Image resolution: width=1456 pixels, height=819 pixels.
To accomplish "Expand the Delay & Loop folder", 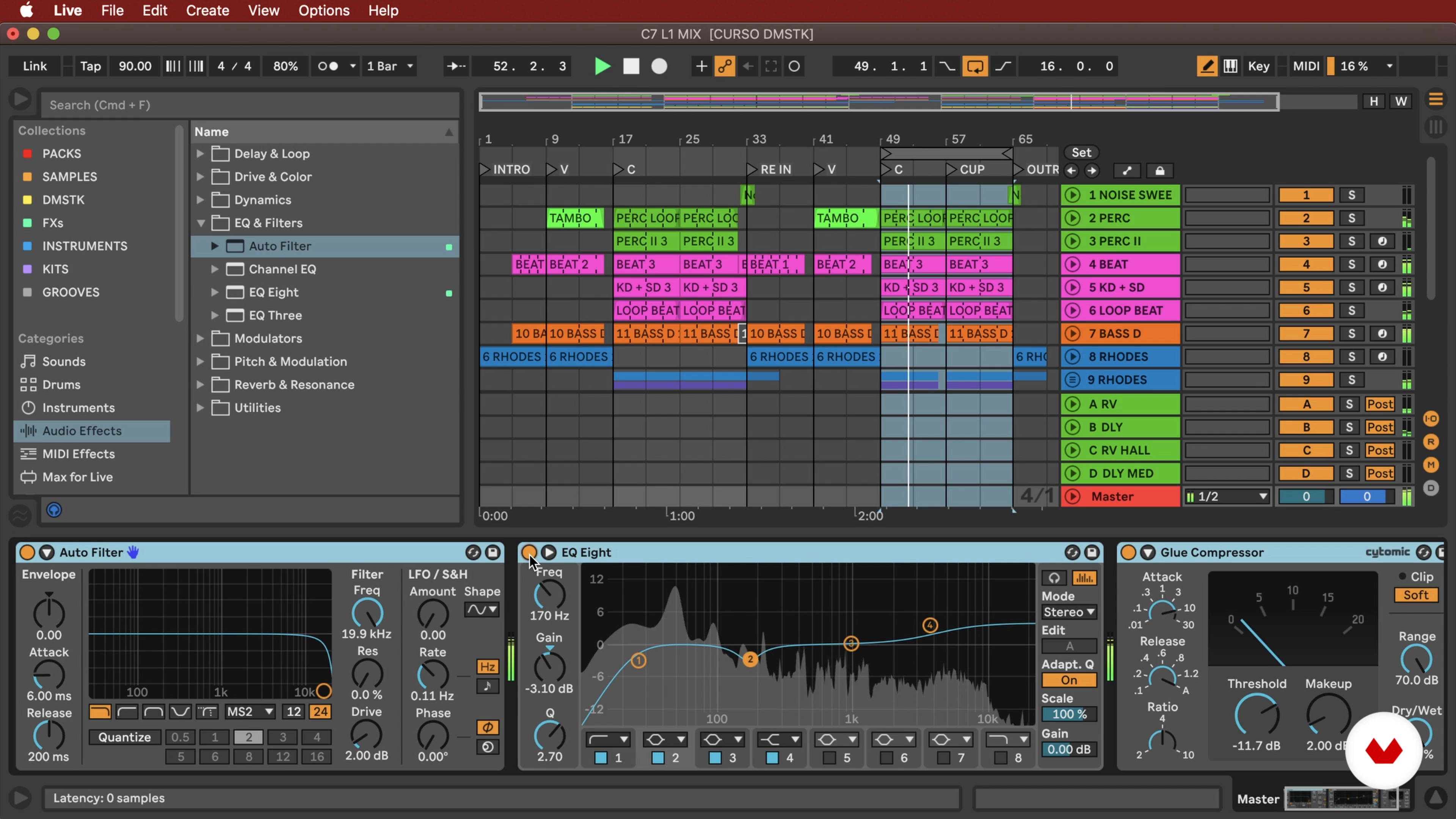I will pyautogui.click(x=200, y=153).
